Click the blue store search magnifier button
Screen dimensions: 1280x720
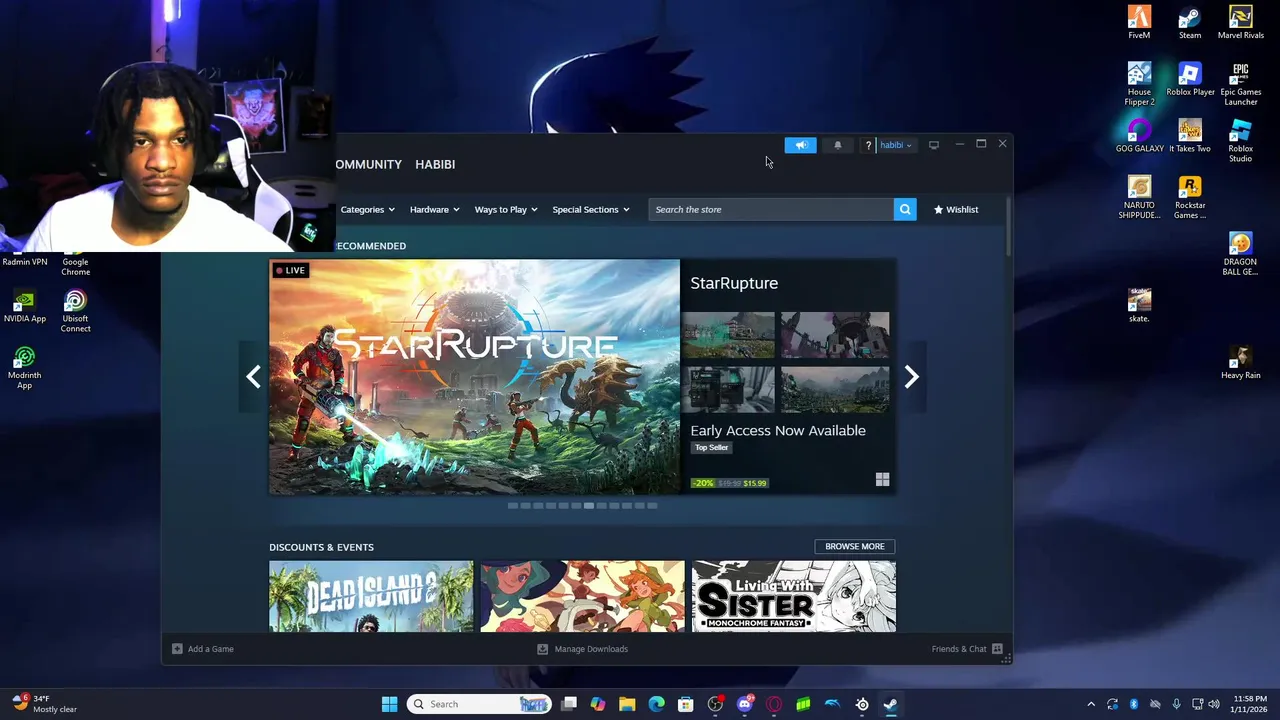(x=905, y=209)
